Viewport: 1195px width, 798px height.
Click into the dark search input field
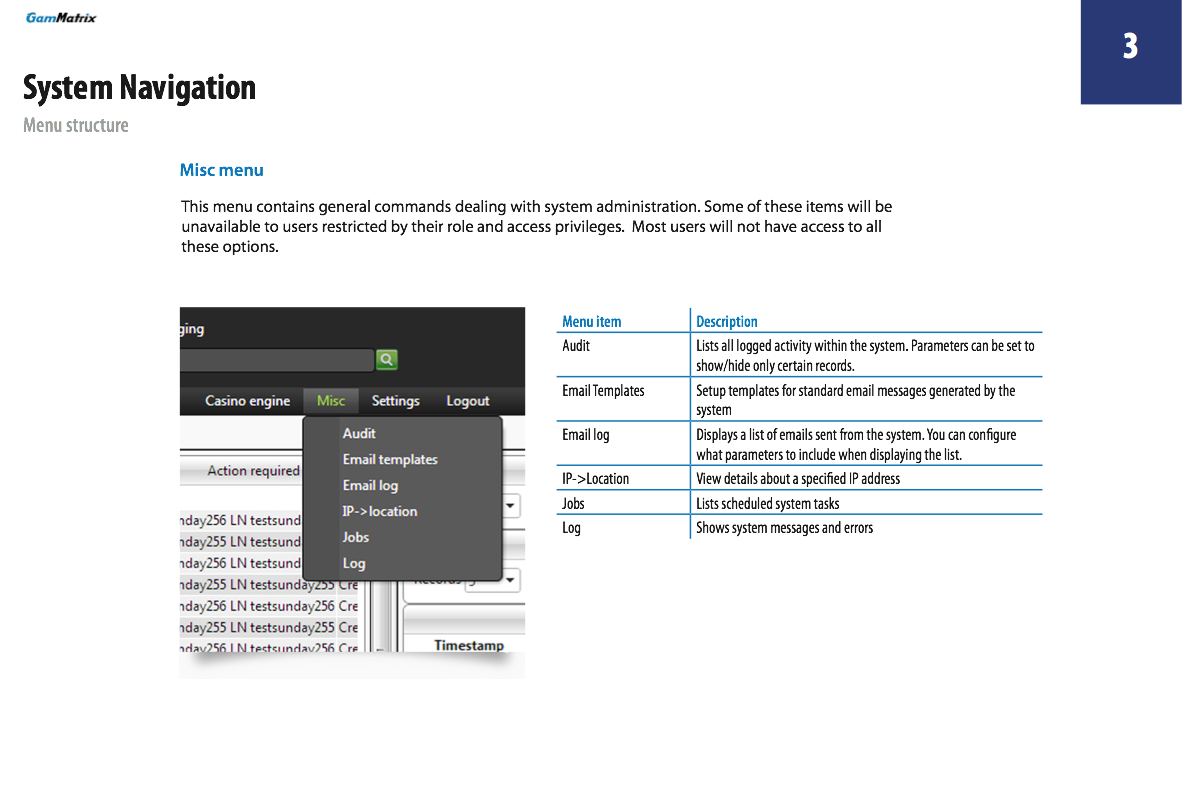coord(277,360)
